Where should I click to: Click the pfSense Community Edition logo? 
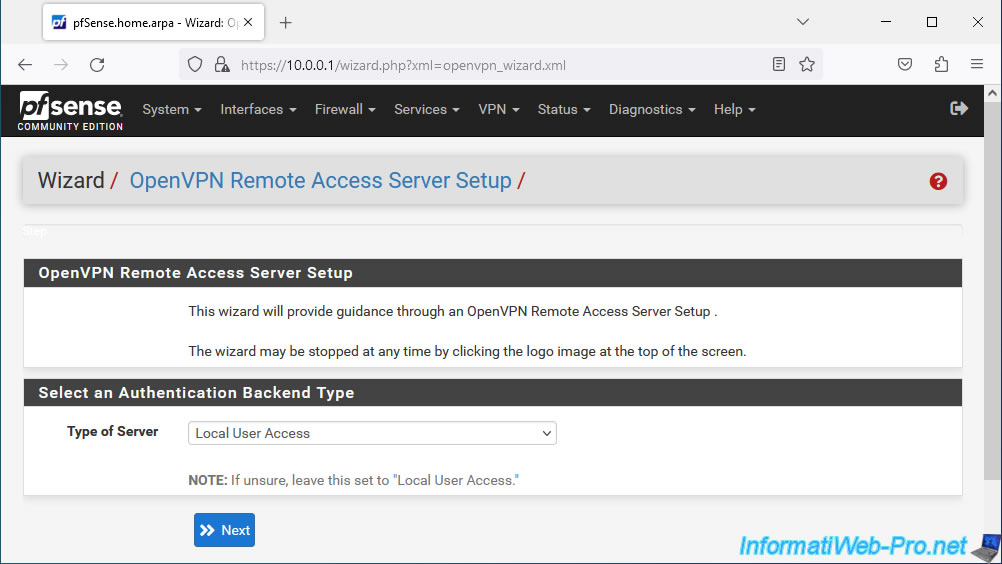pyautogui.click(x=70, y=111)
